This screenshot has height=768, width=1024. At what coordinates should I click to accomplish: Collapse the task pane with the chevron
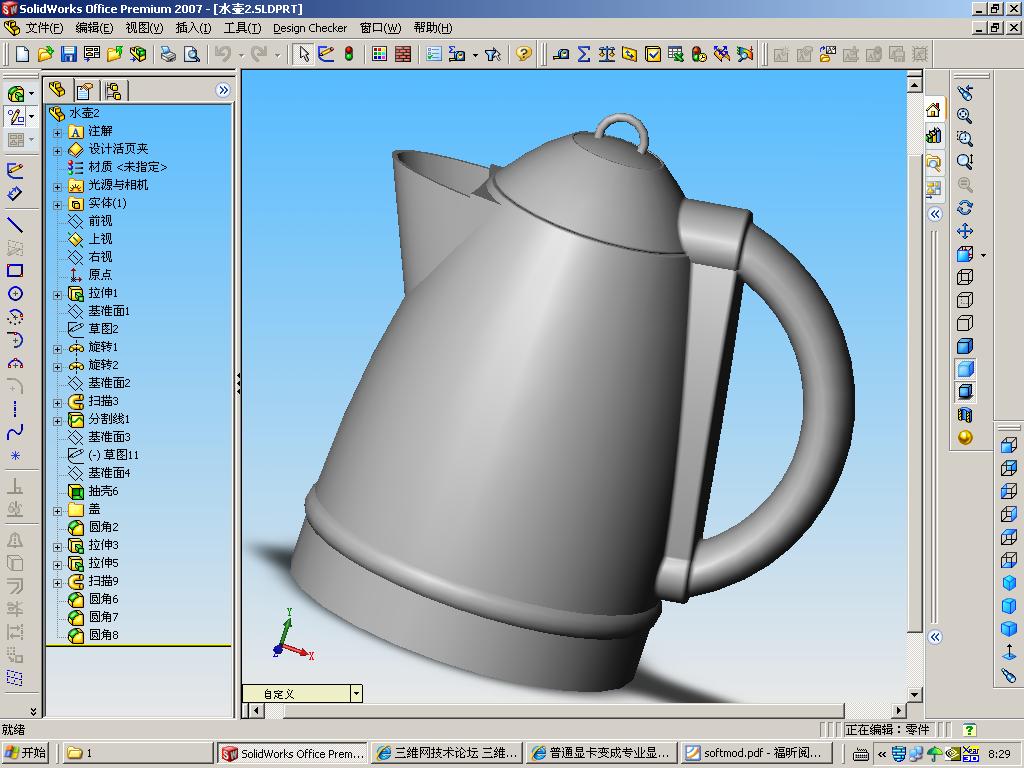click(x=935, y=214)
